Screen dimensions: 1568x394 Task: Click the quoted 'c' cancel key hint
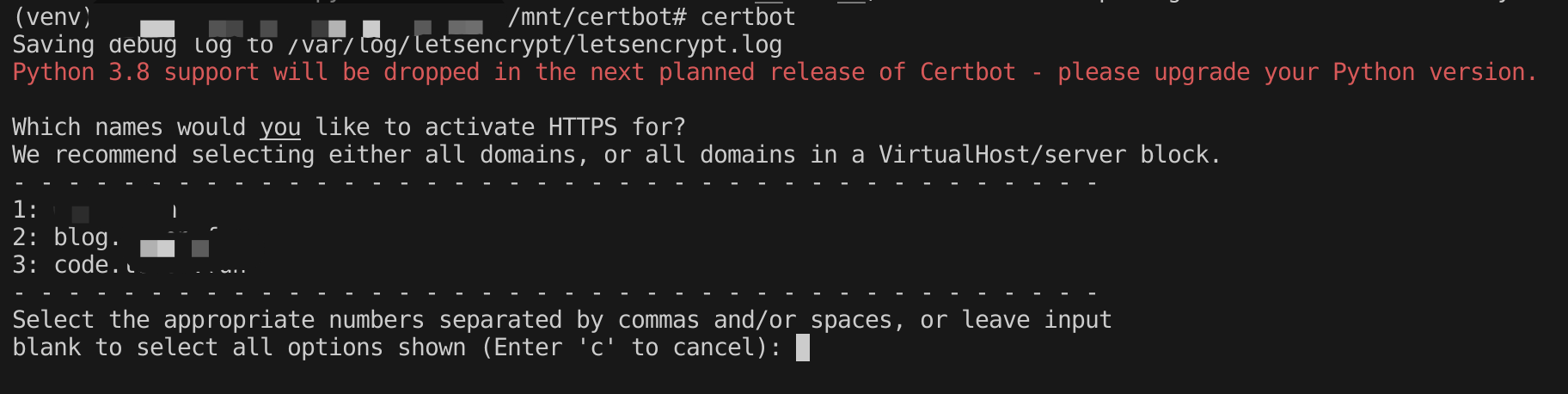(x=597, y=348)
